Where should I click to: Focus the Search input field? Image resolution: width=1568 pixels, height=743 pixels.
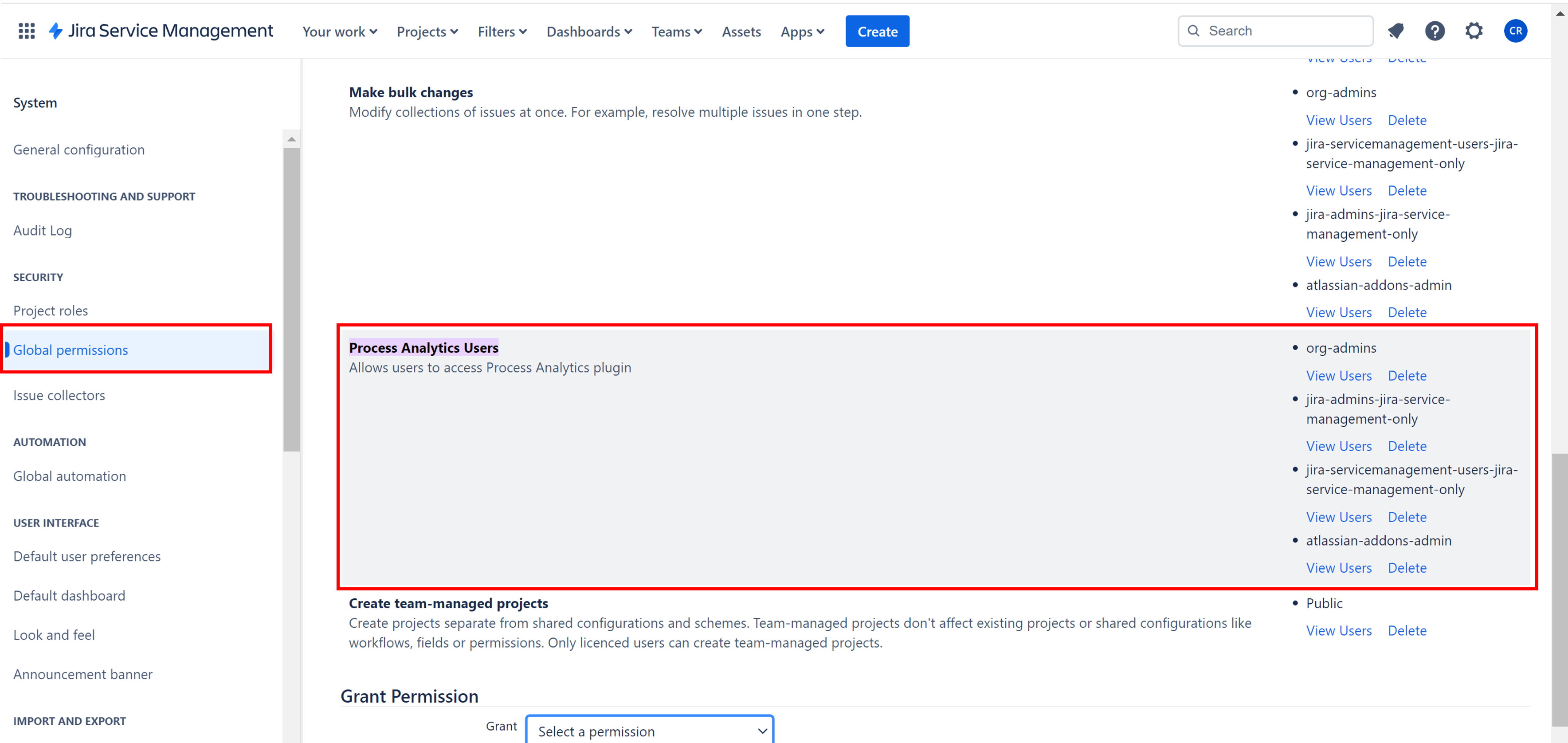[x=1275, y=31]
